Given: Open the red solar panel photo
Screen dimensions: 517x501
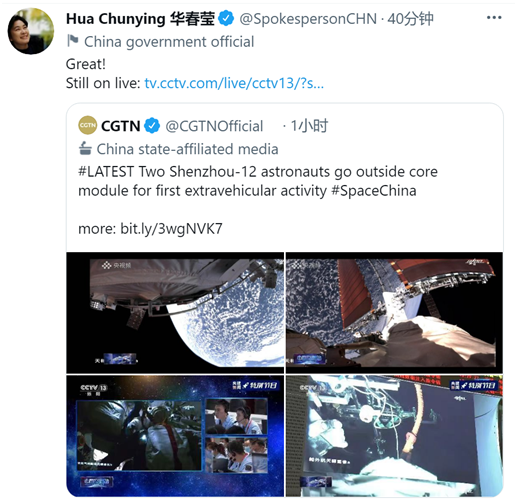Looking at the screenshot, I should click(394, 313).
